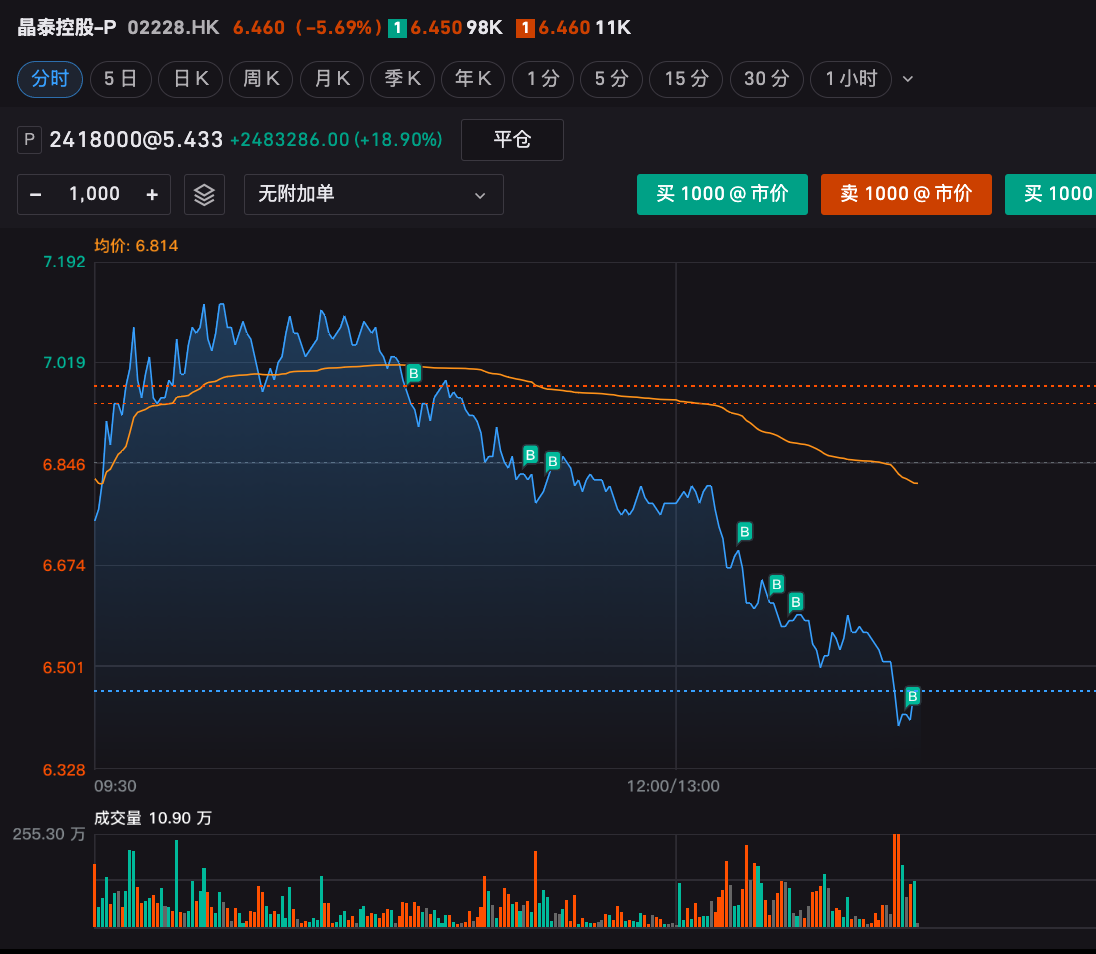Open the 无附加单 attached order dropdown

pyautogui.click(x=373, y=194)
